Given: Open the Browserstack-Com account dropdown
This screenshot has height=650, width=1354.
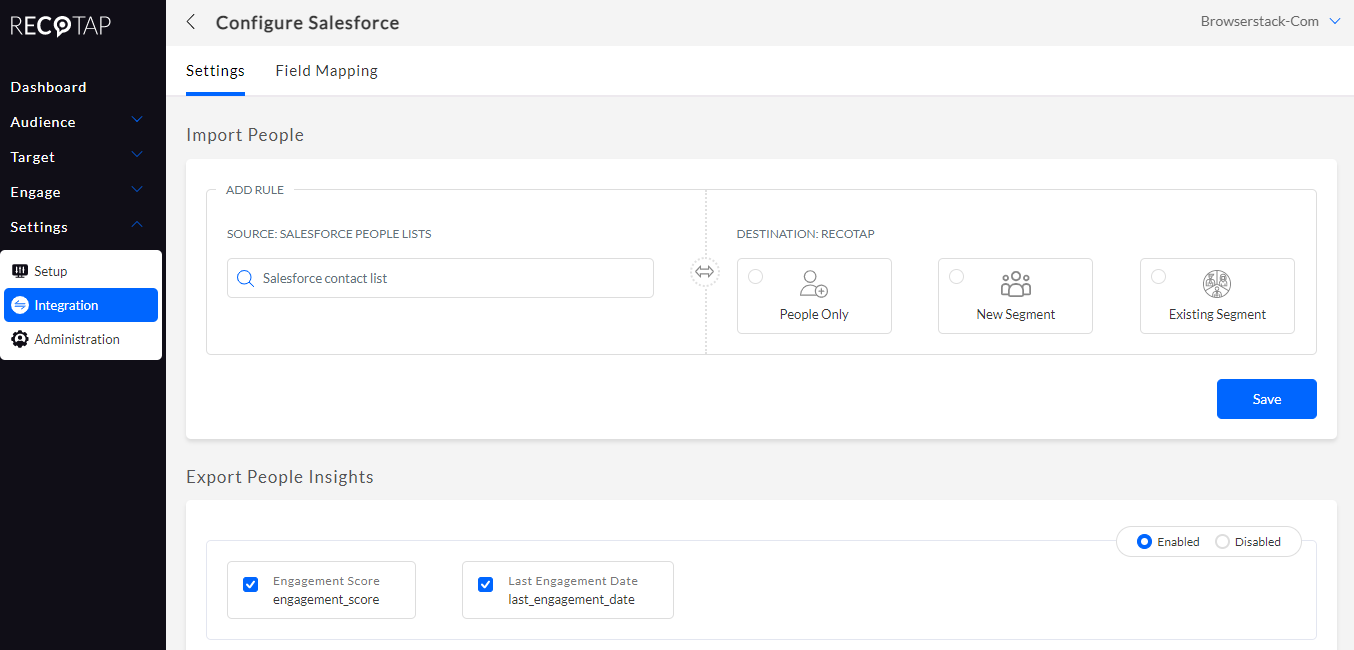Looking at the screenshot, I should (x=1270, y=21).
